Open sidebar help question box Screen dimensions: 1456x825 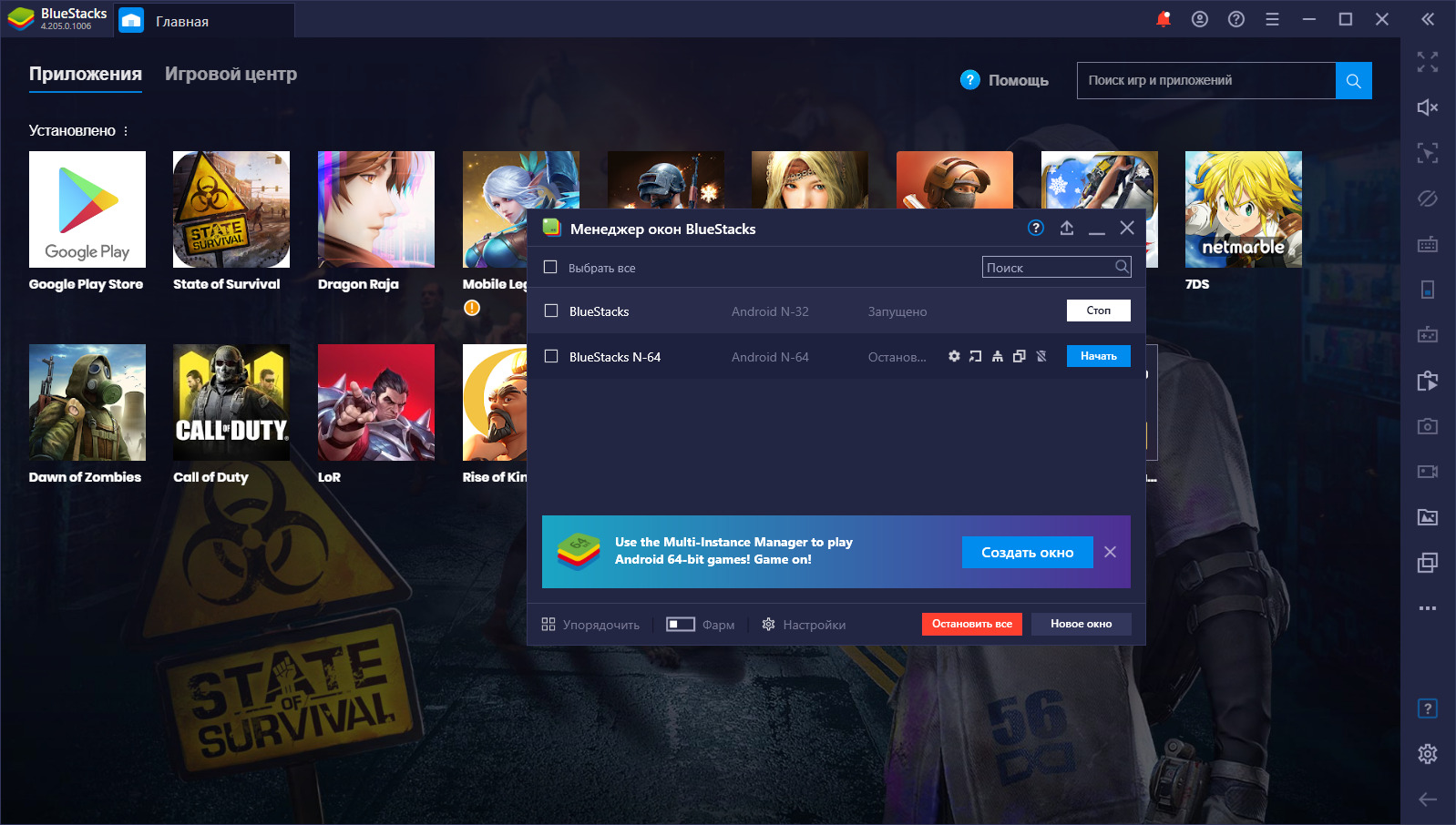click(1428, 708)
